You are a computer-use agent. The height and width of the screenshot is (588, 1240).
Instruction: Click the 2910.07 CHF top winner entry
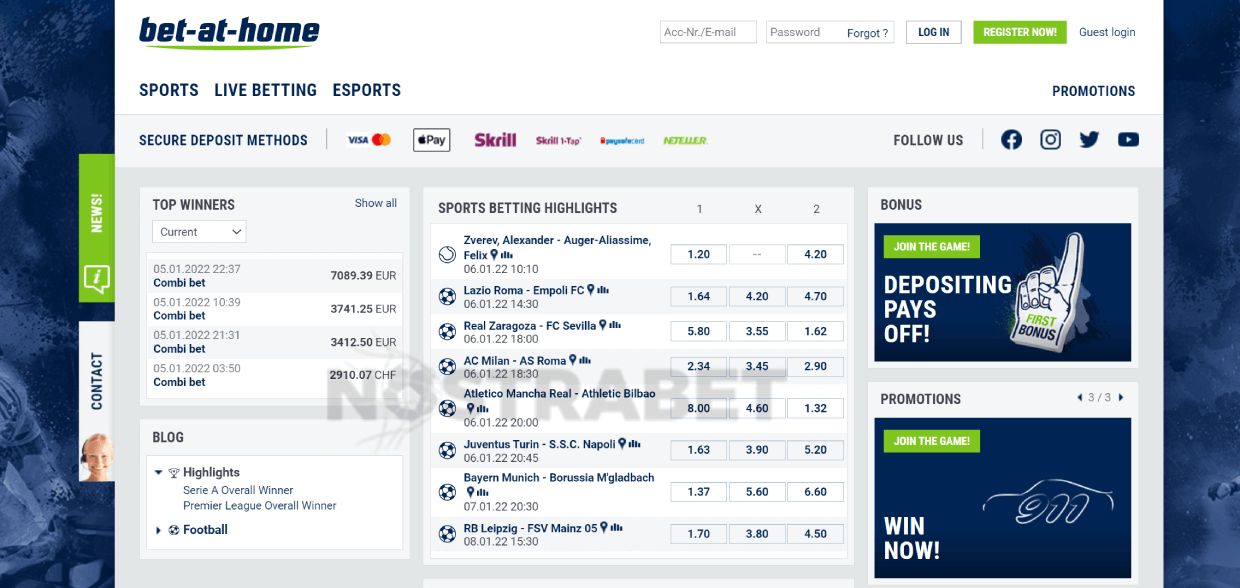coord(275,375)
